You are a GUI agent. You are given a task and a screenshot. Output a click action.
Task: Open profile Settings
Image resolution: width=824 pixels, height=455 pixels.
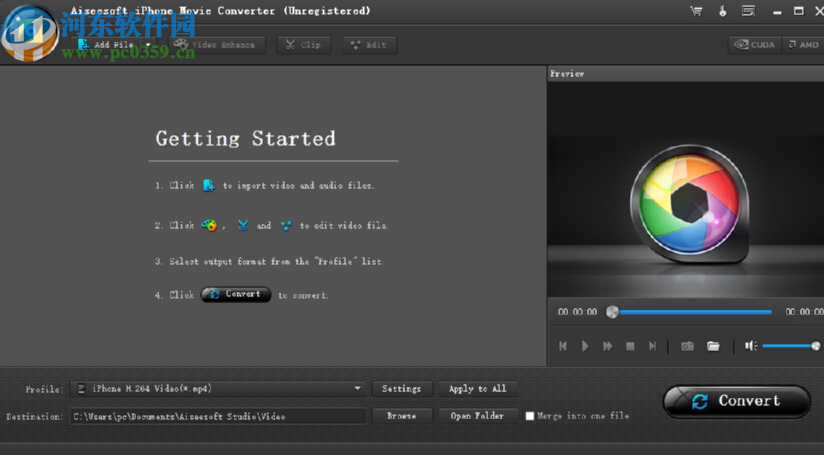pyautogui.click(x=401, y=389)
